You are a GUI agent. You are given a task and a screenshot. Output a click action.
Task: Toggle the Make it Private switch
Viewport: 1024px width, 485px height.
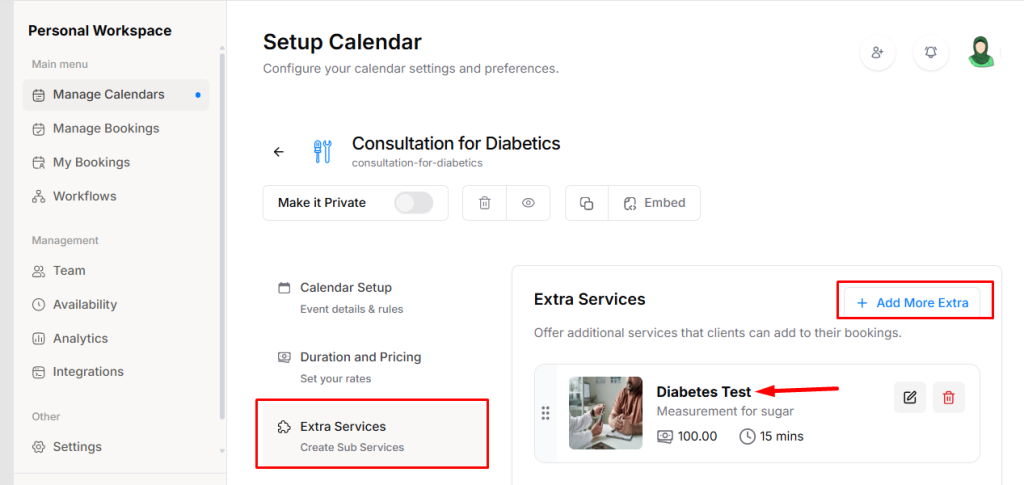[x=413, y=203]
